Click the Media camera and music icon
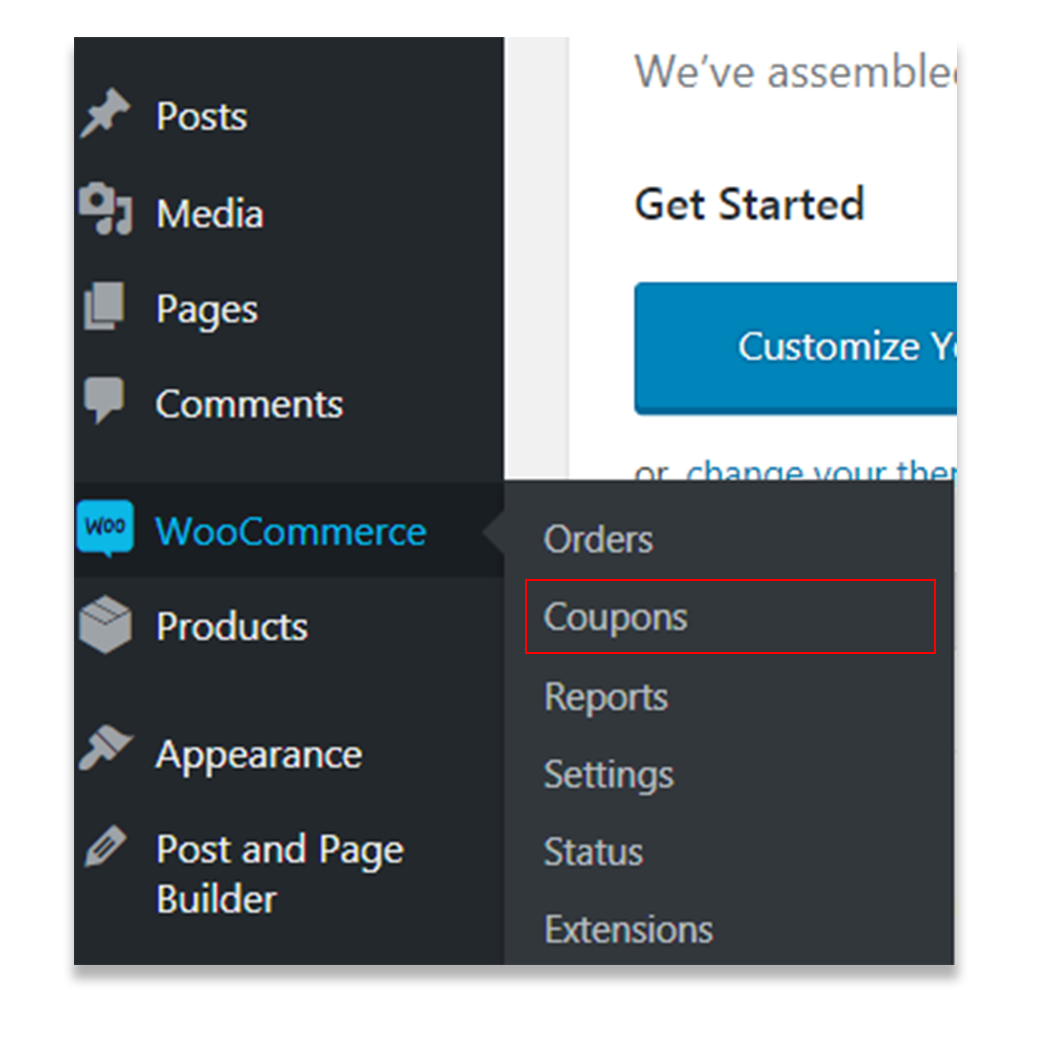The width and height of the screenshot is (1056, 1056). (x=106, y=209)
